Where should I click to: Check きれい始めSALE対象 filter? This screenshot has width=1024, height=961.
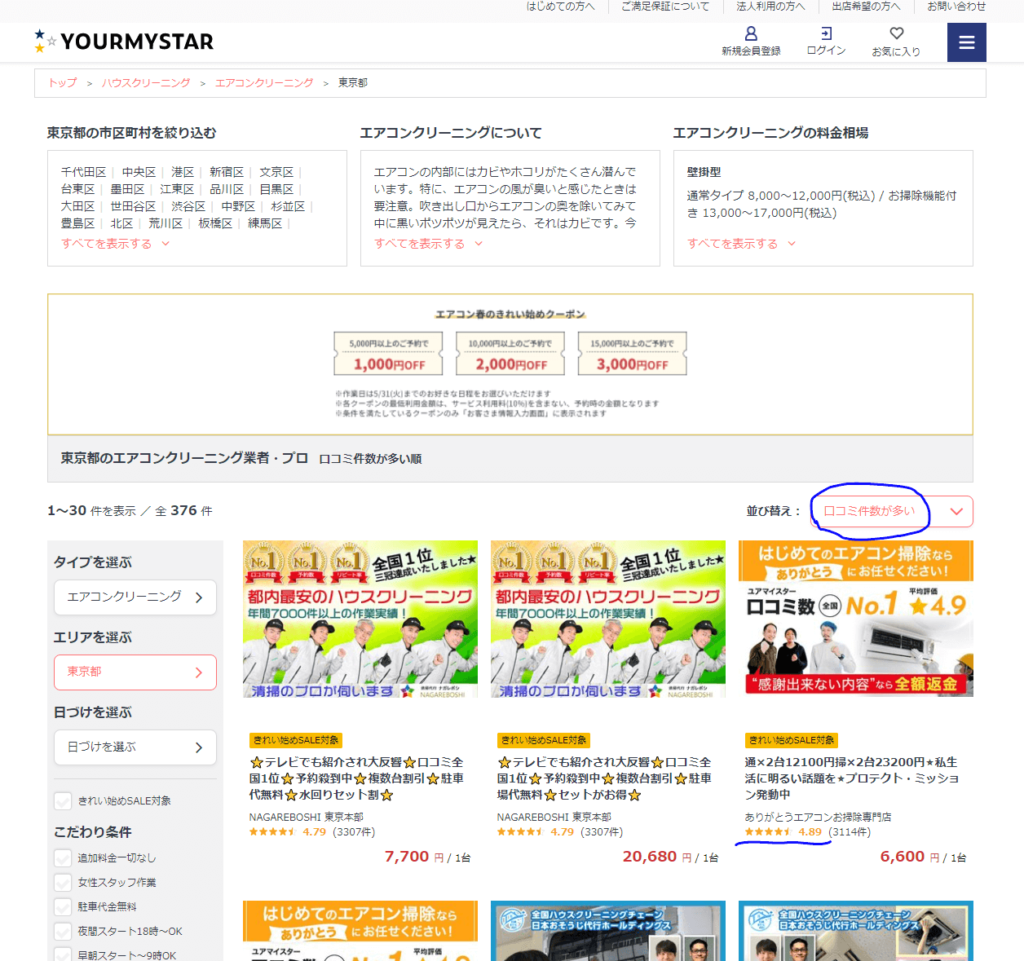pos(63,801)
